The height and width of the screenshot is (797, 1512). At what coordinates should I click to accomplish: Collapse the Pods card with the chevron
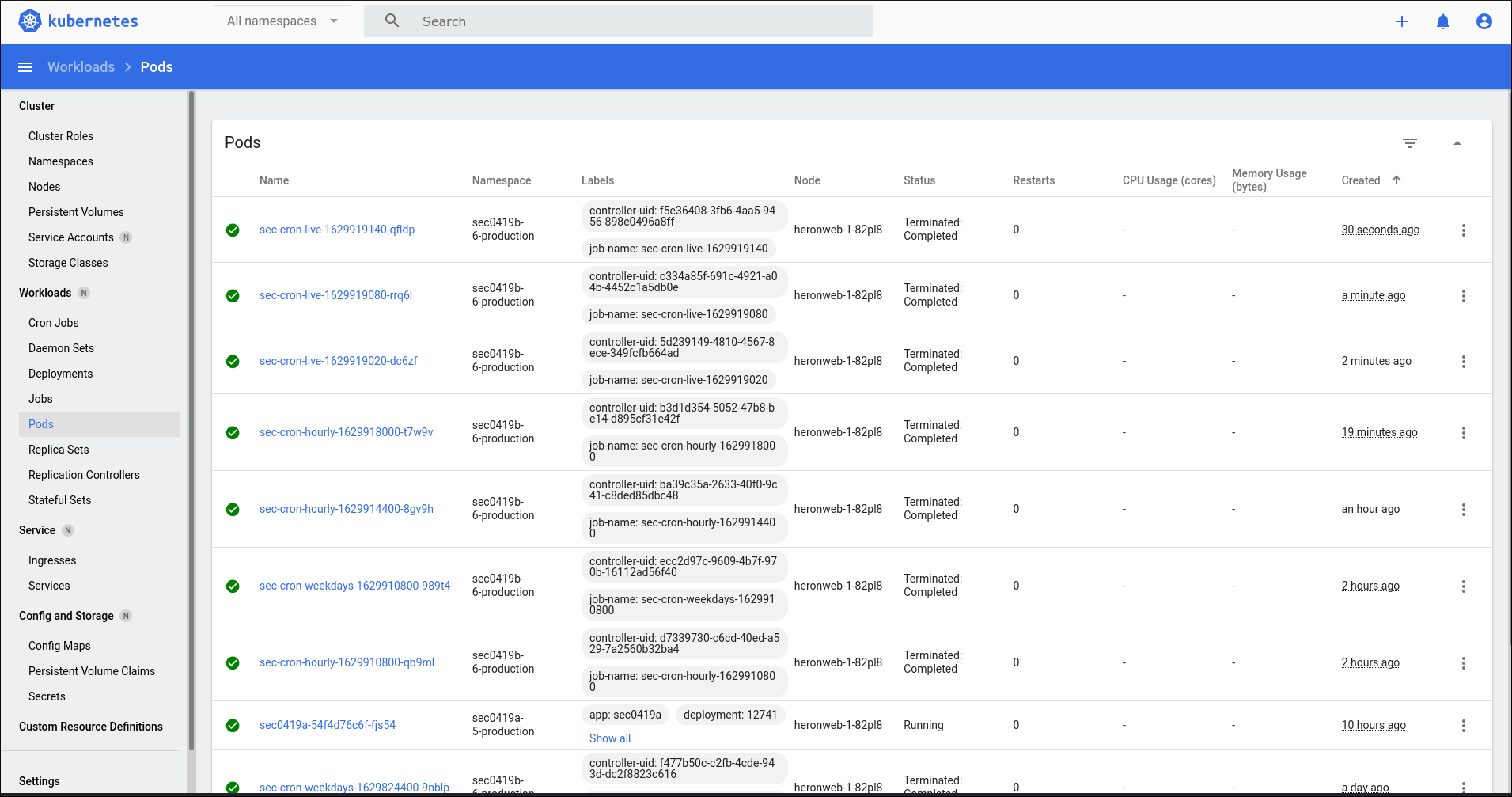(x=1457, y=143)
